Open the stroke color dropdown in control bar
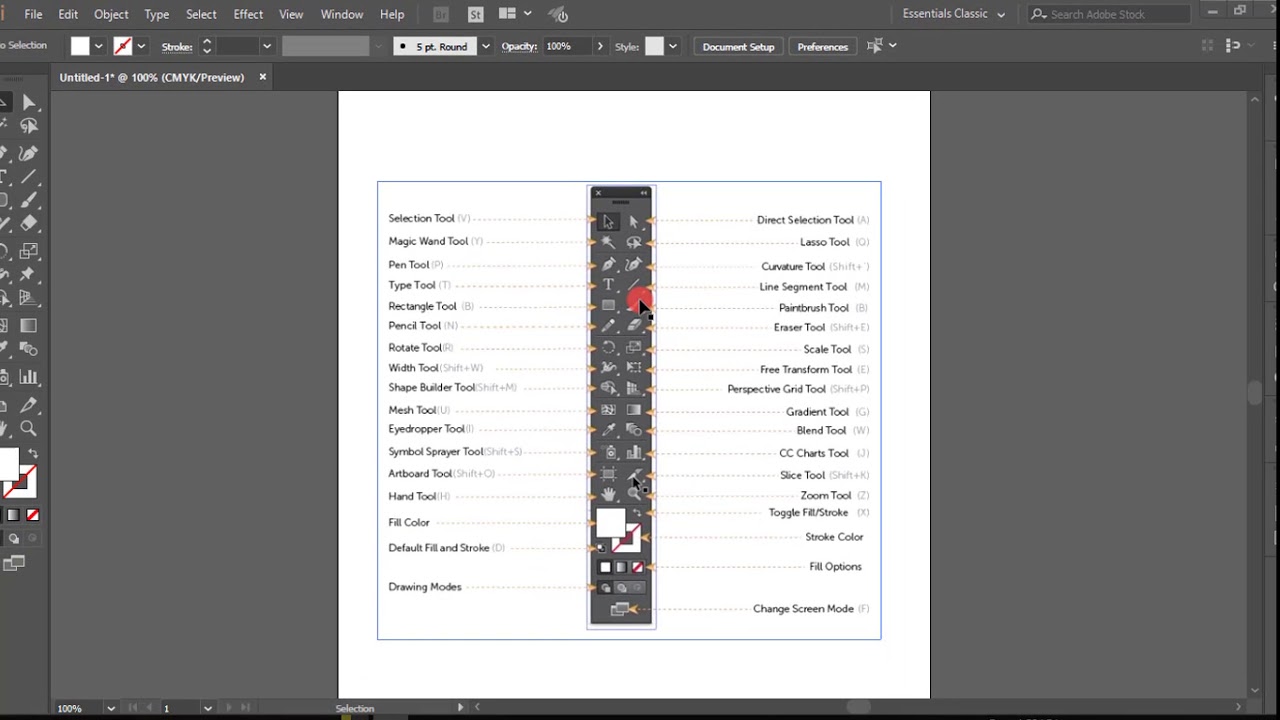This screenshot has width=1280, height=720. point(141,46)
